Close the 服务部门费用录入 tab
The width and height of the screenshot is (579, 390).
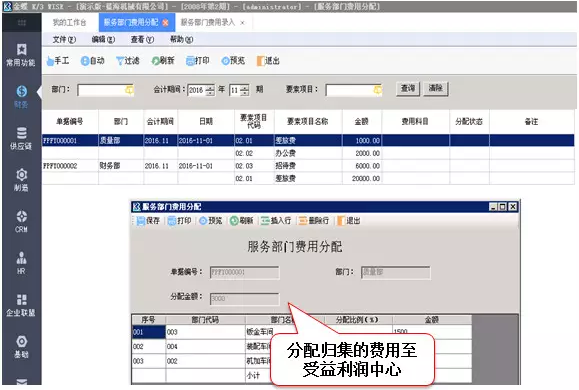pos(242,23)
